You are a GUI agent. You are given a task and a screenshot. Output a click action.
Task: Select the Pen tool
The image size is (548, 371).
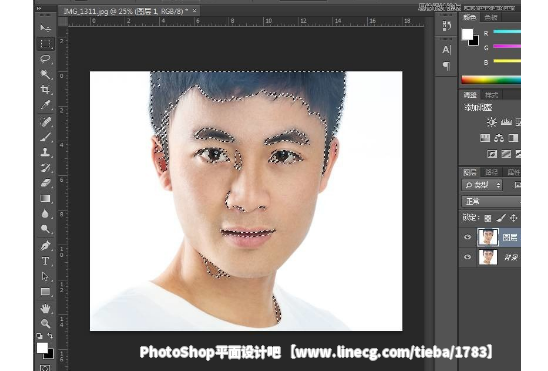45,246
